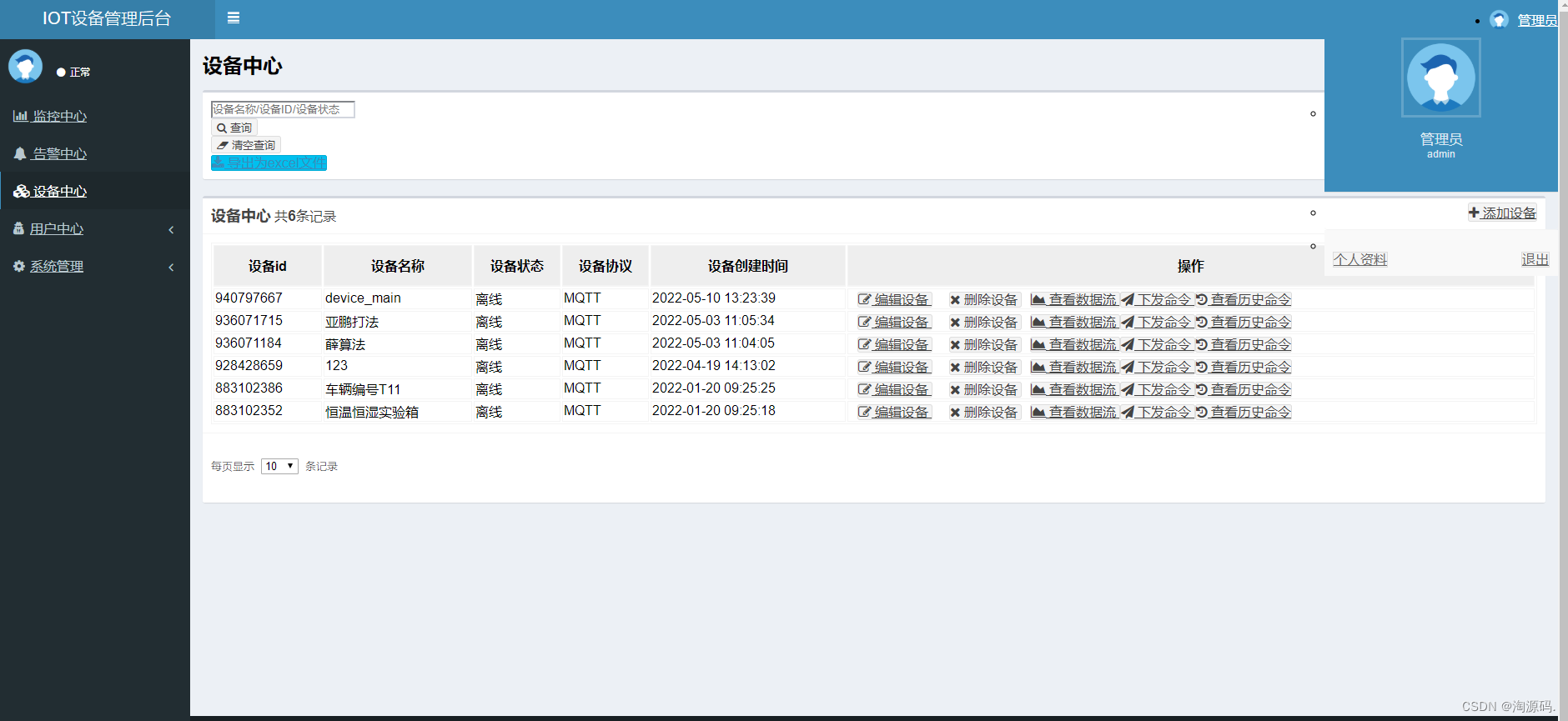Edit device 亚鹏打法

coord(894,322)
